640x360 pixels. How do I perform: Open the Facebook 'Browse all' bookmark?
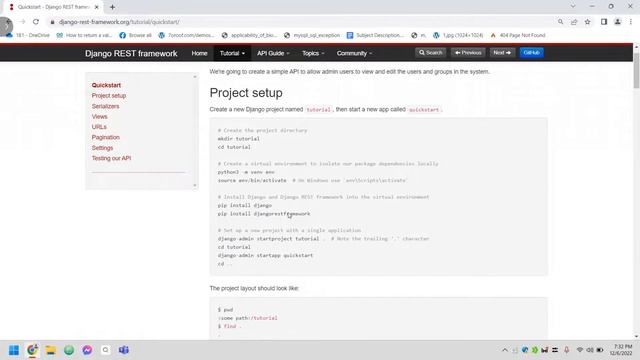point(136,36)
